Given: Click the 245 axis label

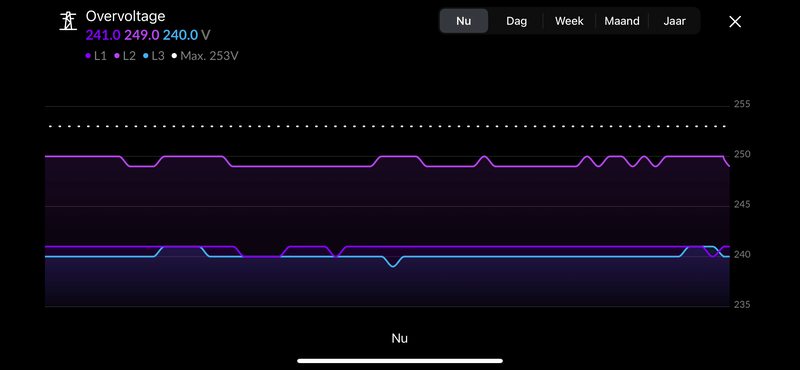Looking at the screenshot, I should 742,205.
